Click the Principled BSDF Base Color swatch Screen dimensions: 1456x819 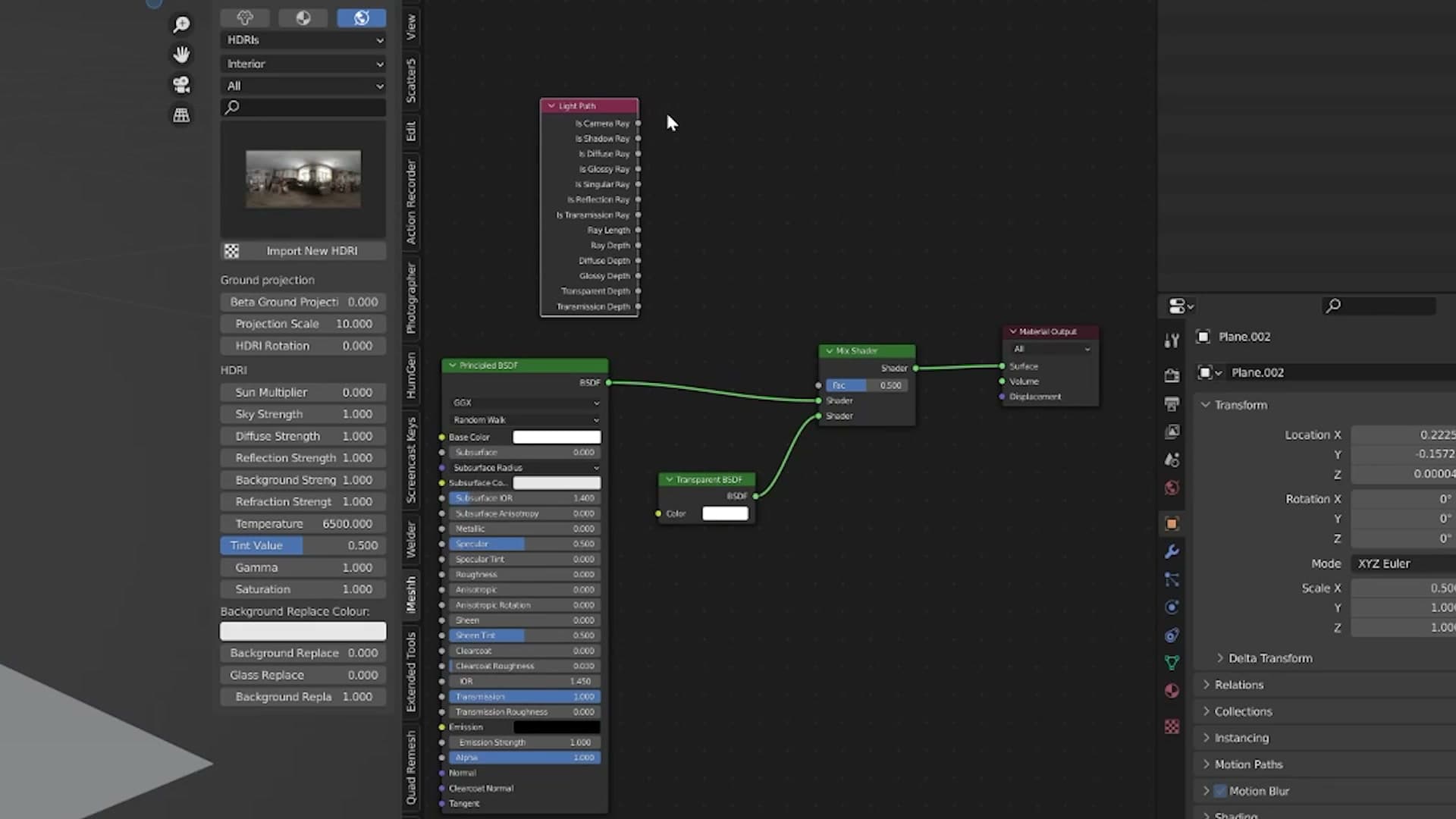pyautogui.click(x=557, y=437)
